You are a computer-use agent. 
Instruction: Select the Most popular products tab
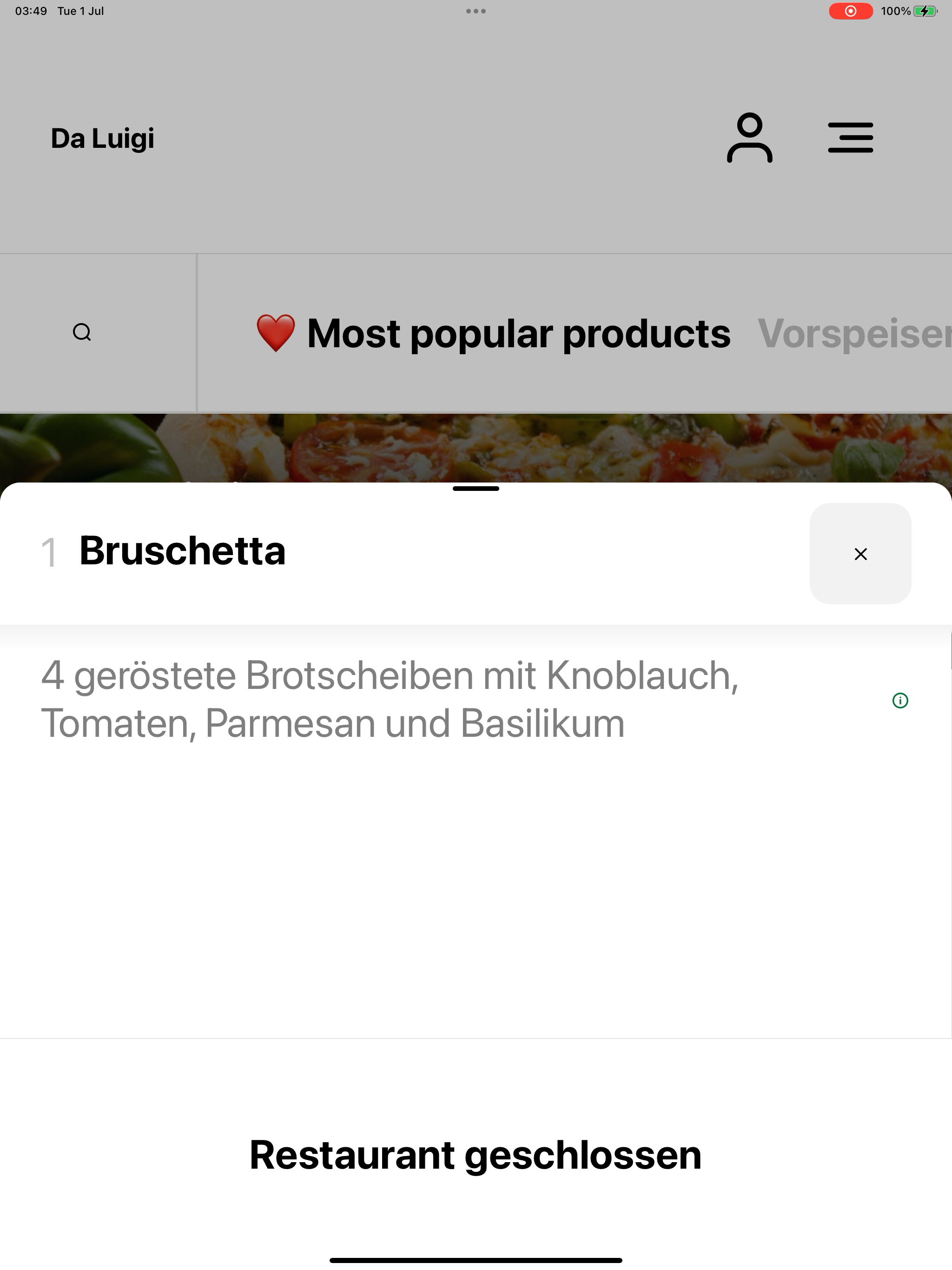493,333
